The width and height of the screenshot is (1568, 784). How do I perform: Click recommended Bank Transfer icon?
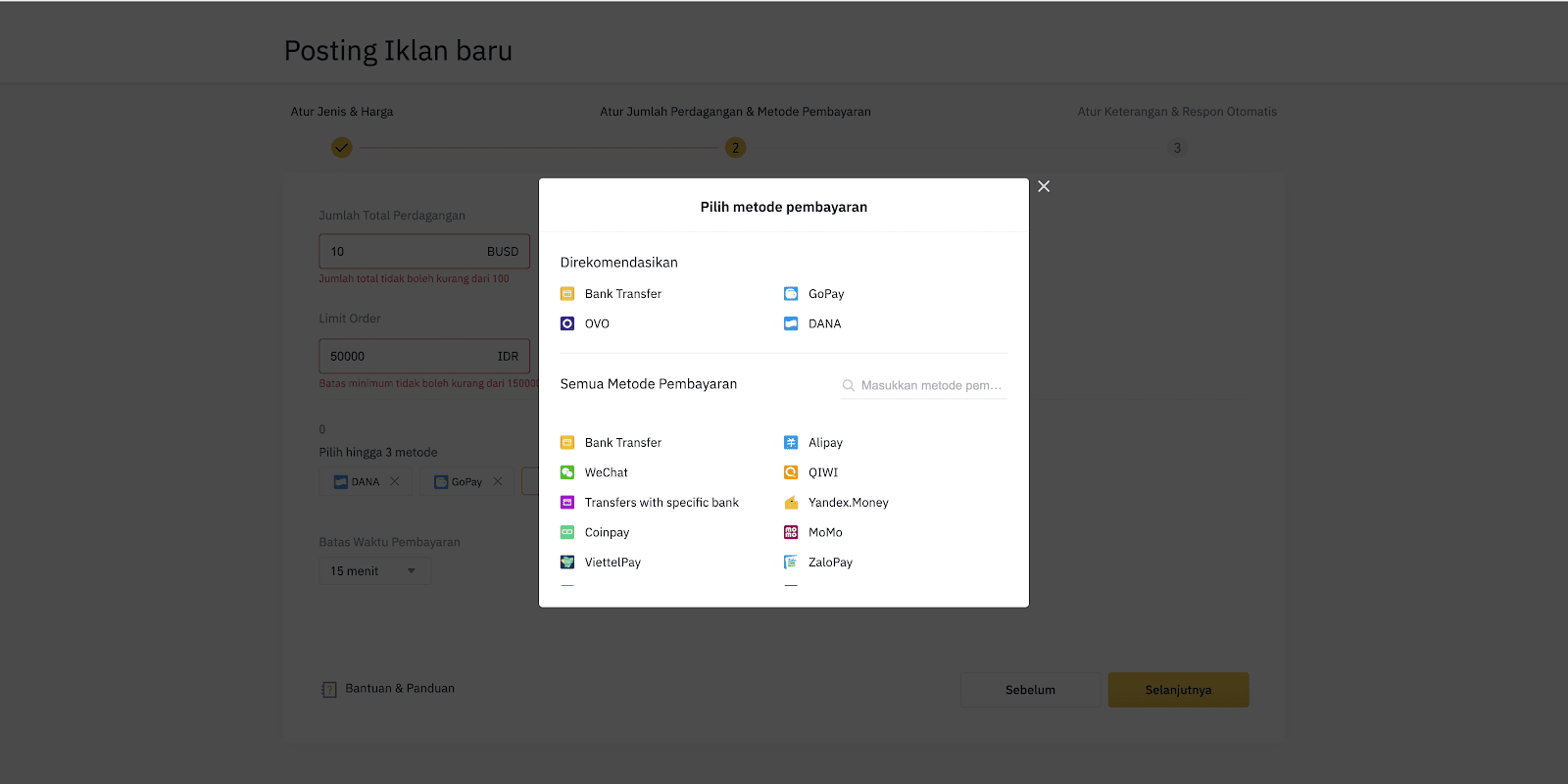click(567, 294)
